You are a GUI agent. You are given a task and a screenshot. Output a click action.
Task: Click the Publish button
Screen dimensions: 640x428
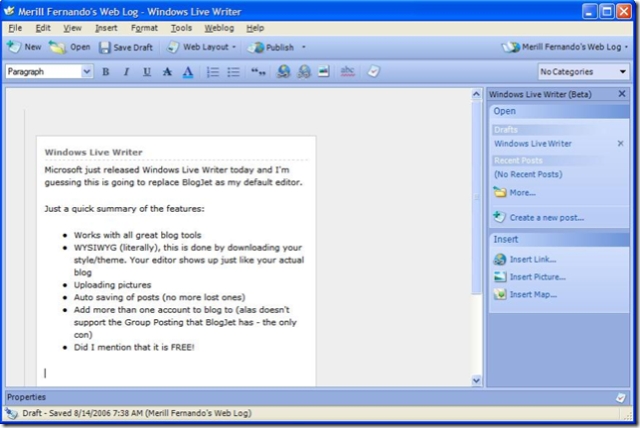(x=271, y=47)
